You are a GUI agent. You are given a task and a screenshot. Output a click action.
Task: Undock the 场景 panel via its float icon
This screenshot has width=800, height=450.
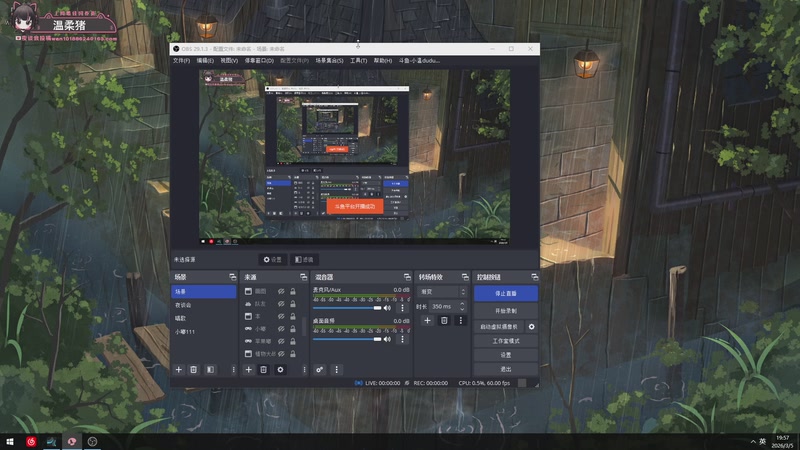point(233,277)
